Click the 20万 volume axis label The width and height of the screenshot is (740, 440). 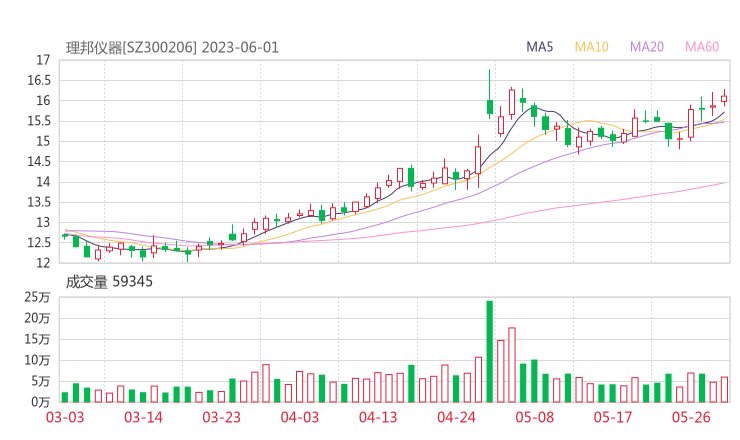37,318
